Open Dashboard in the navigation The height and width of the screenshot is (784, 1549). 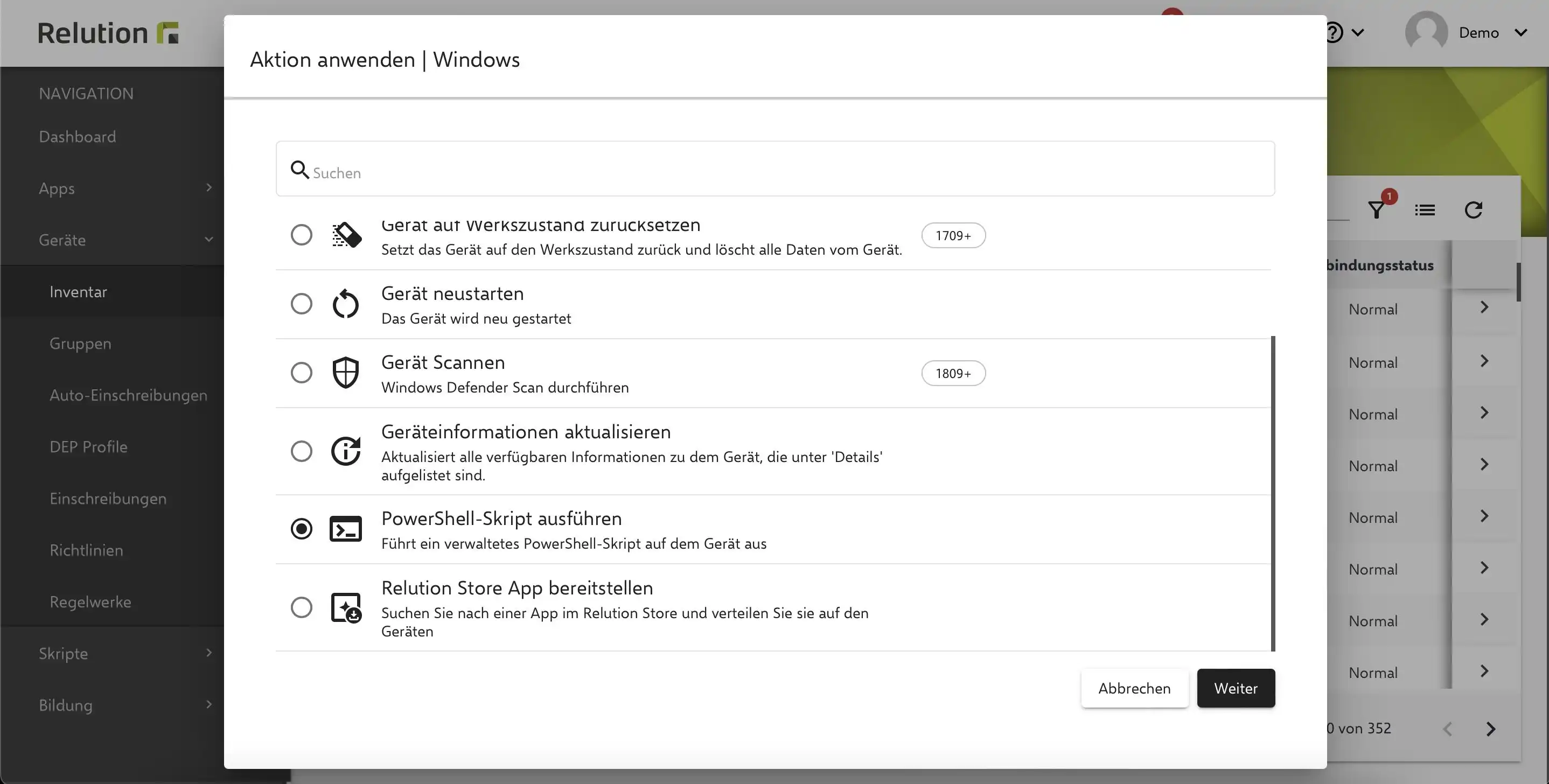[x=78, y=136]
